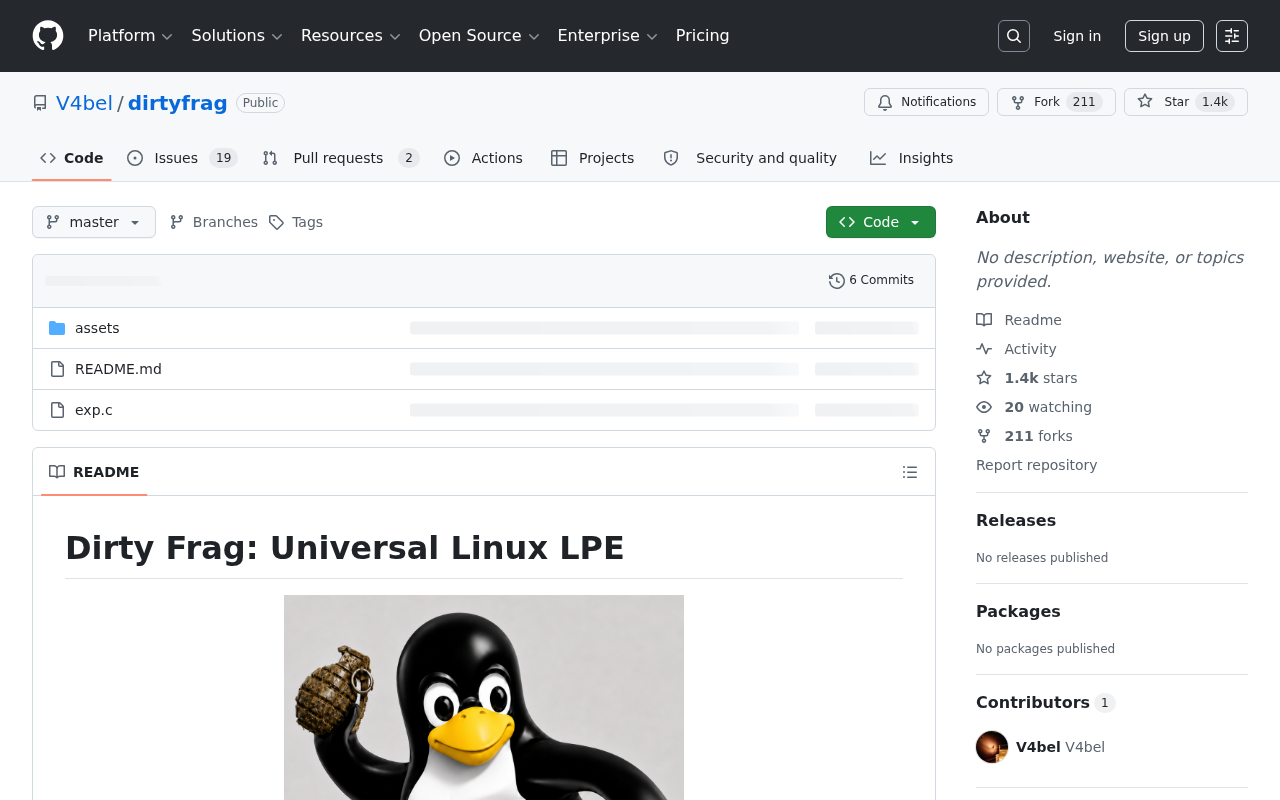Click 1.4k stars link
The height and width of the screenshot is (800, 1280).
pos(1041,378)
